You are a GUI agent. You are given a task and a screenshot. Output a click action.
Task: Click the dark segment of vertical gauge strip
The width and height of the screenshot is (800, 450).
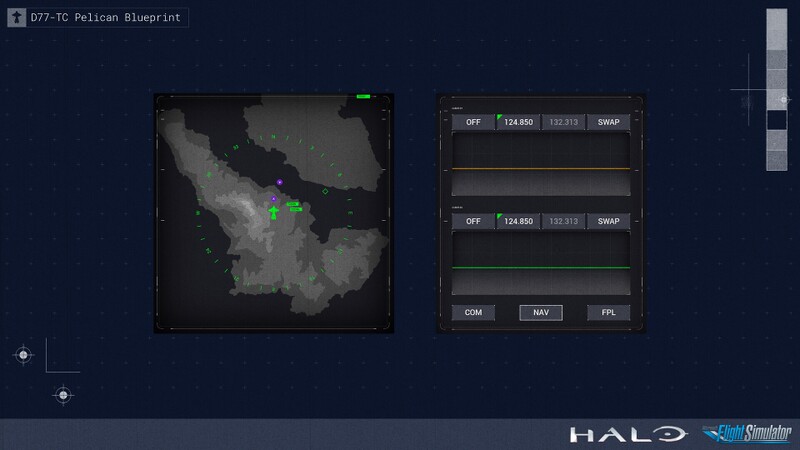pyautogui.click(x=777, y=120)
